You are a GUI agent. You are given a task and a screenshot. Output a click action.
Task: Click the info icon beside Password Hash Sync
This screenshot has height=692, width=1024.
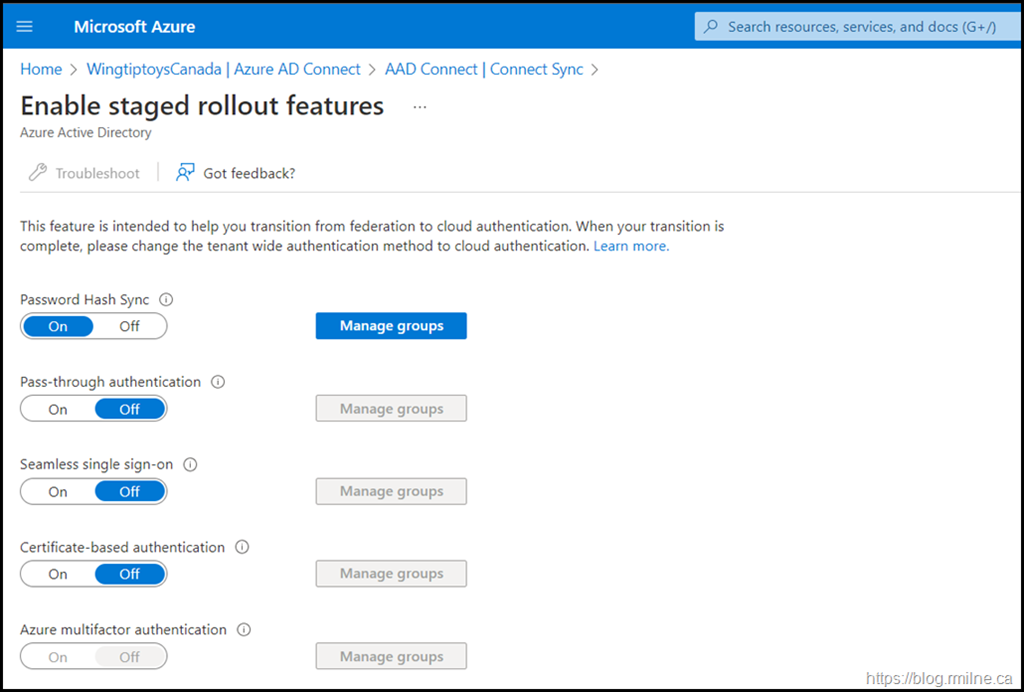(167, 299)
